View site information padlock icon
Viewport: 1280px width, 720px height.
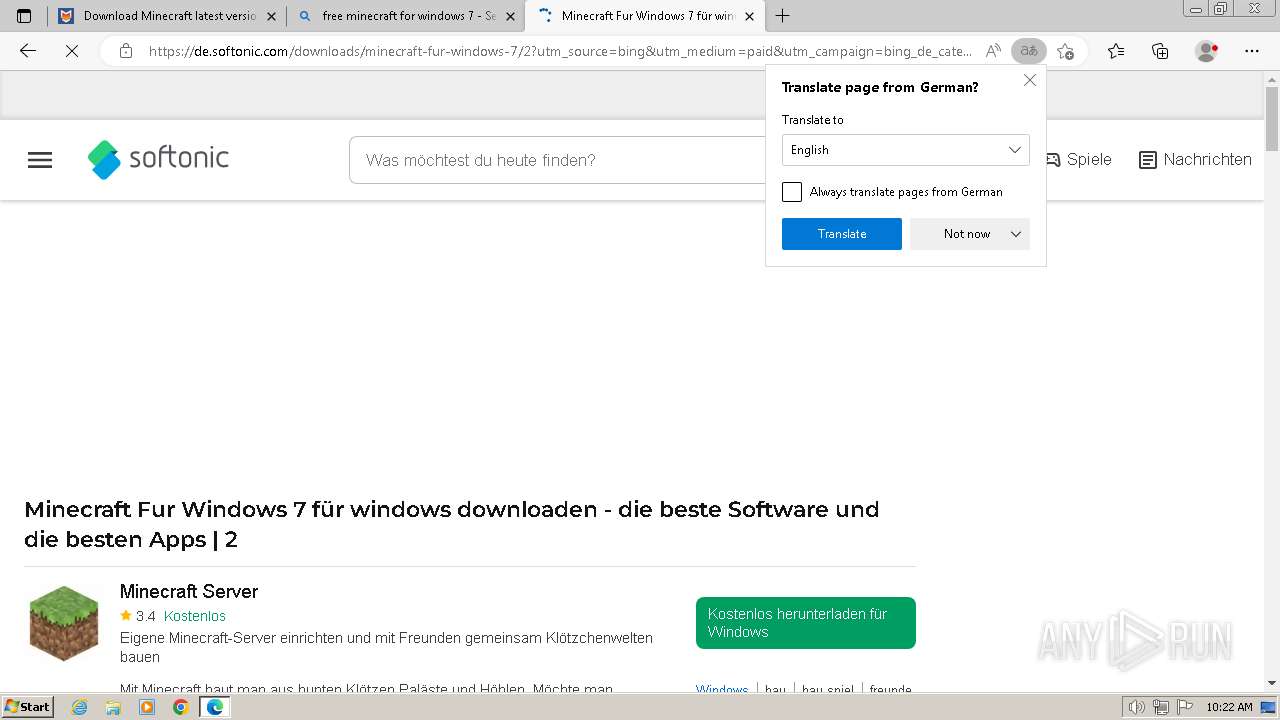point(126,51)
